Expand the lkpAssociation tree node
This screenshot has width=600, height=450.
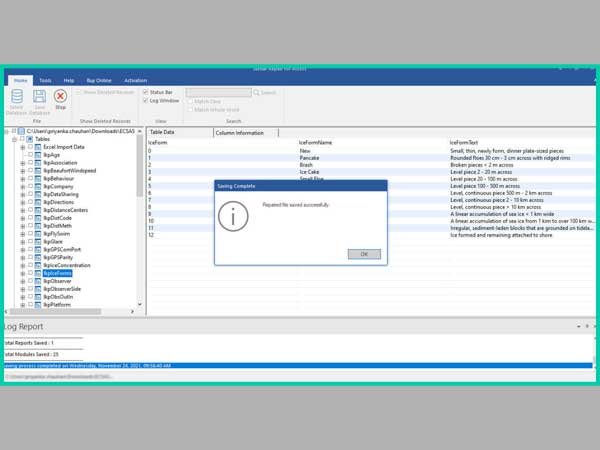[x=23, y=163]
